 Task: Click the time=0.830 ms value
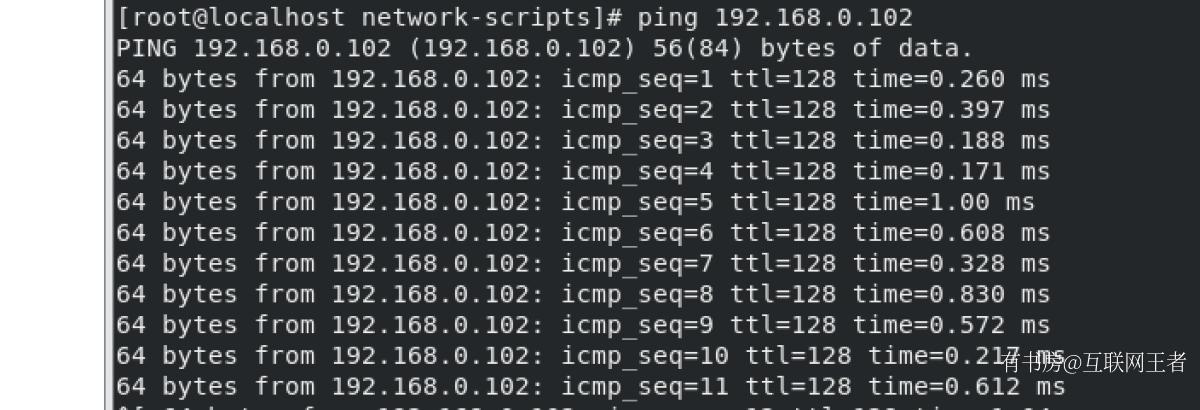pos(951,295)
